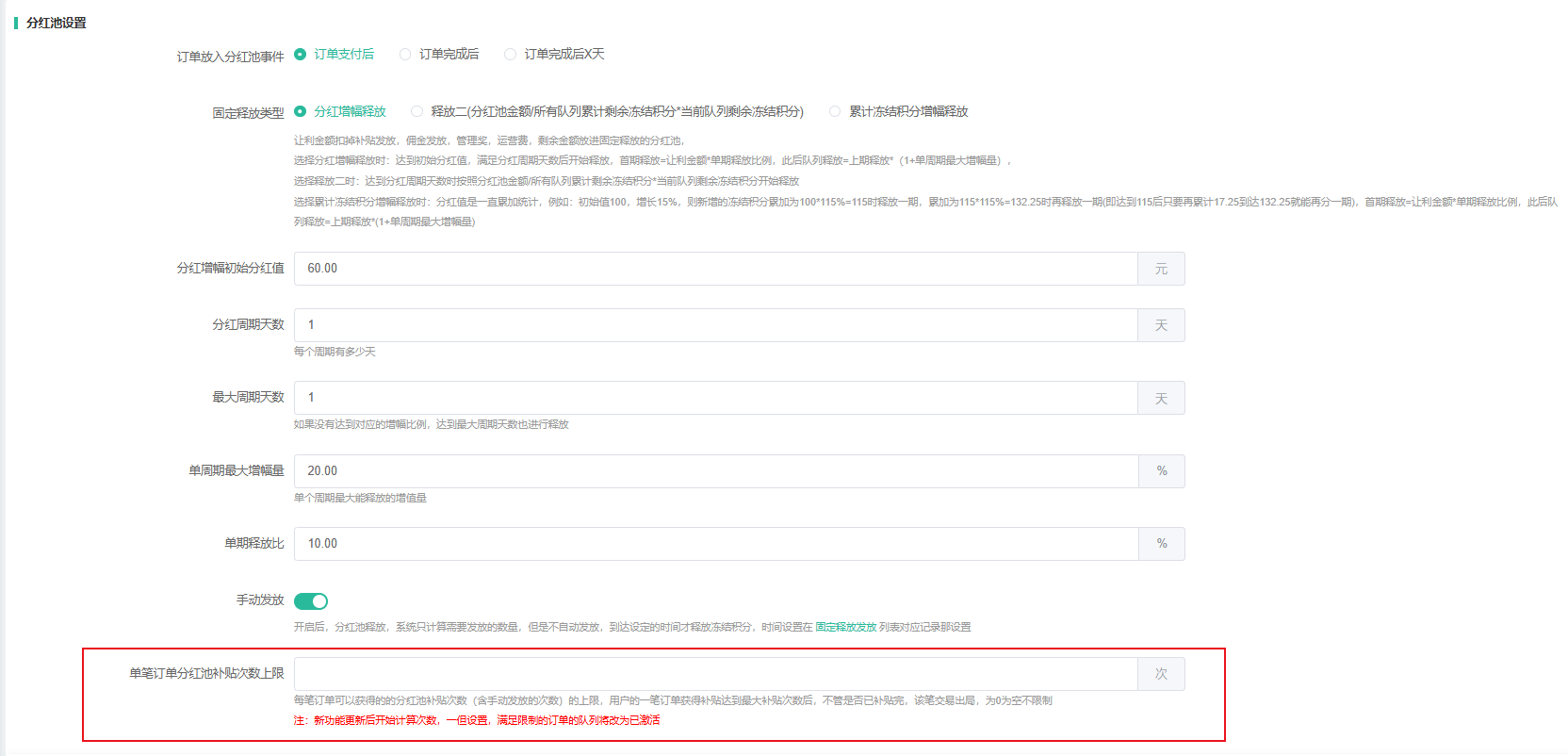Click the 最大周期天数 label
This screenshot has width=1568, height=756.
[x=249, y=398]
